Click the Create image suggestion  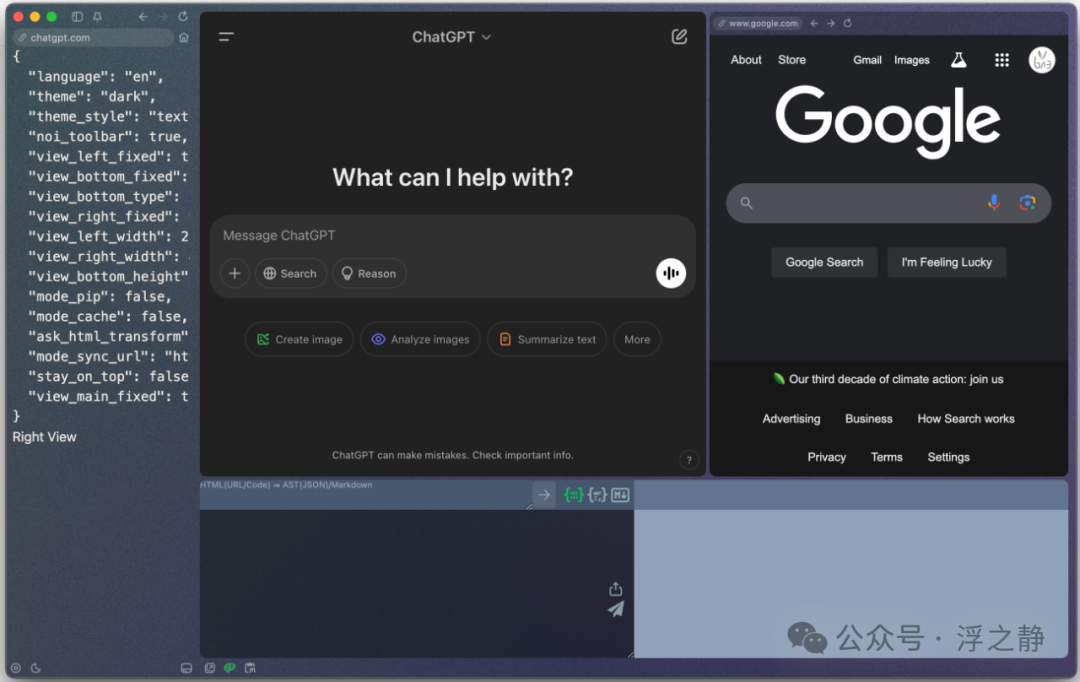tap(299, 340)
